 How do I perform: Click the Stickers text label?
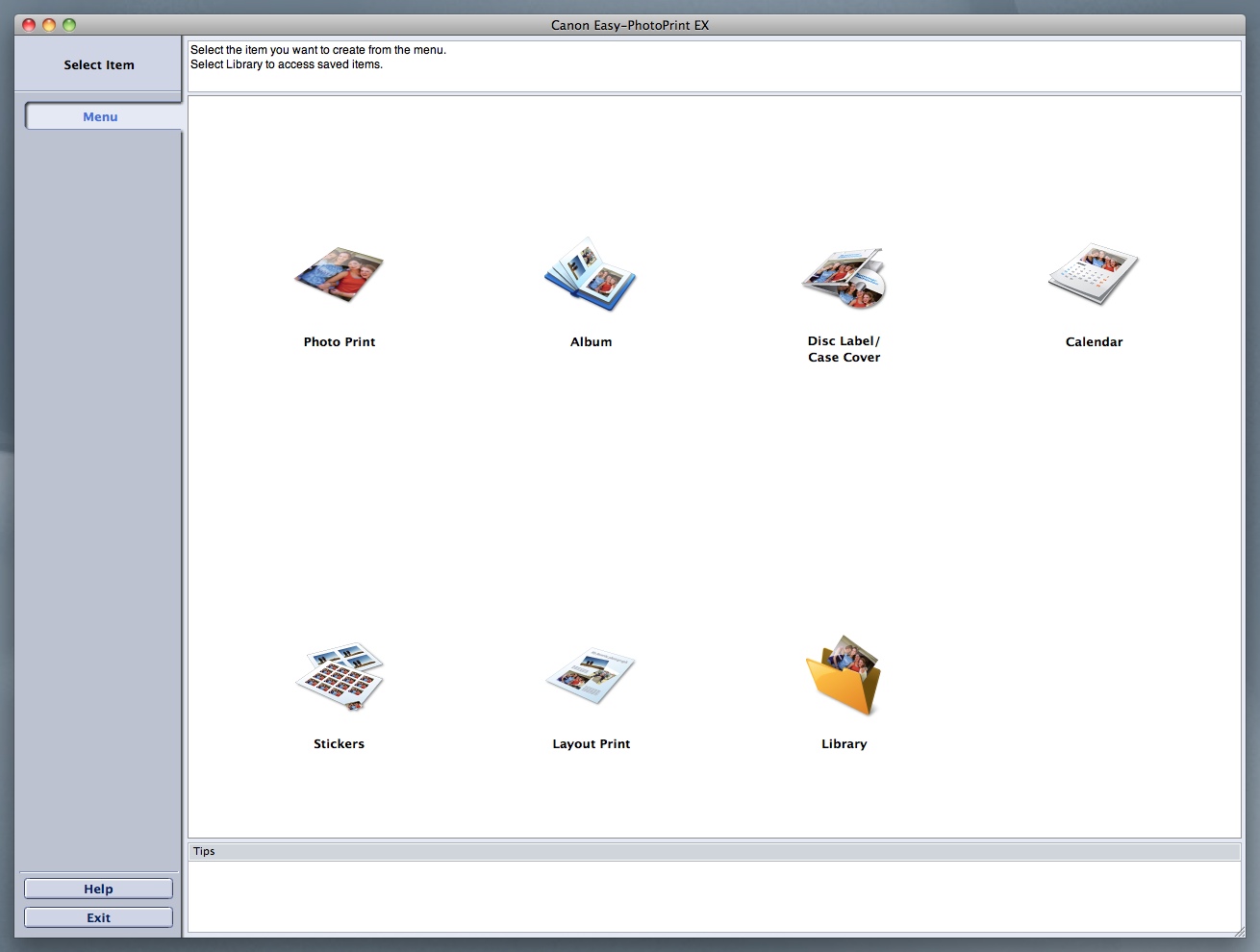[339, 744]
